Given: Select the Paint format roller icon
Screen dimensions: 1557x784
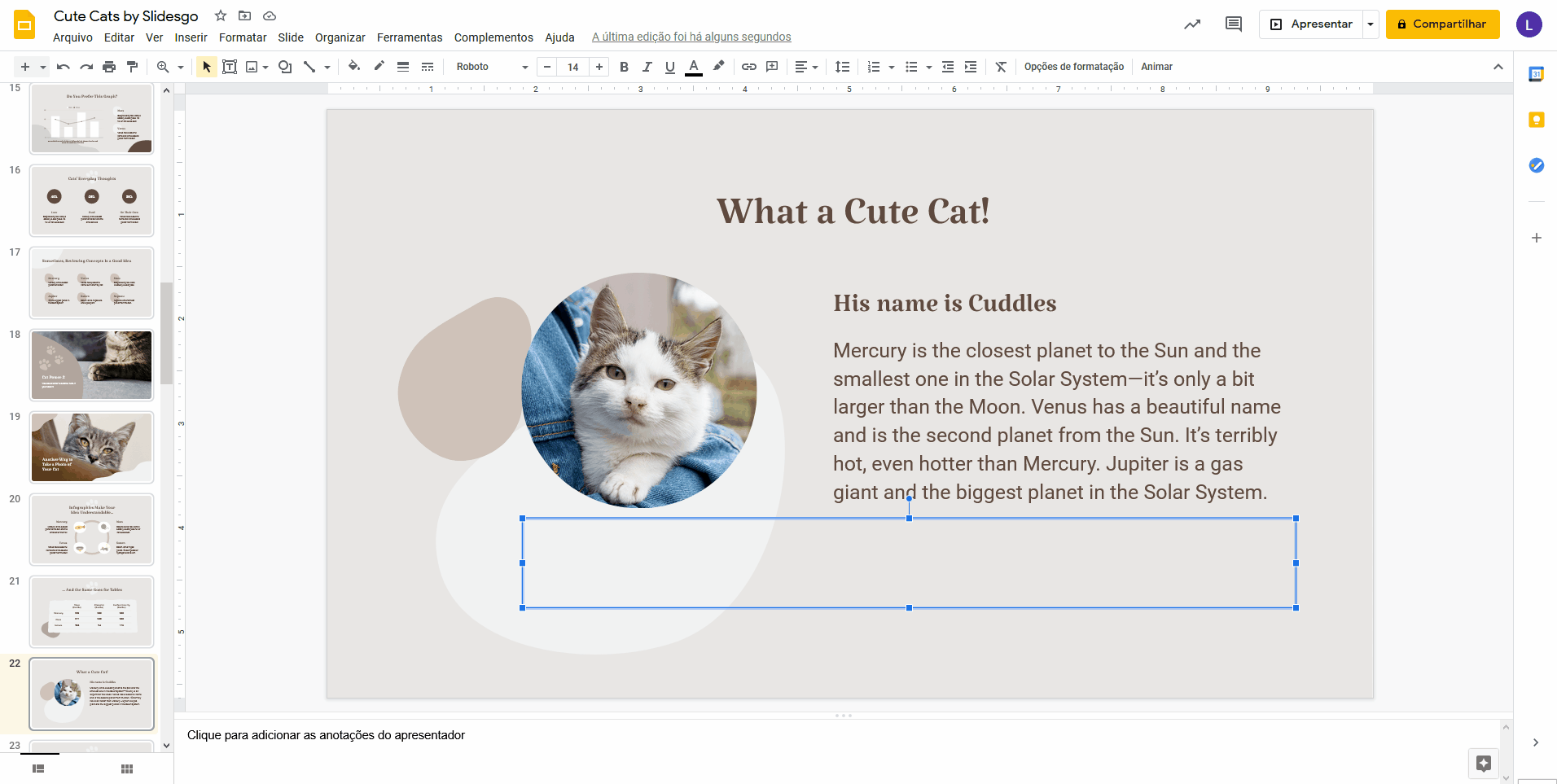Looking at the screenshot, I should [x=132, y=67].
